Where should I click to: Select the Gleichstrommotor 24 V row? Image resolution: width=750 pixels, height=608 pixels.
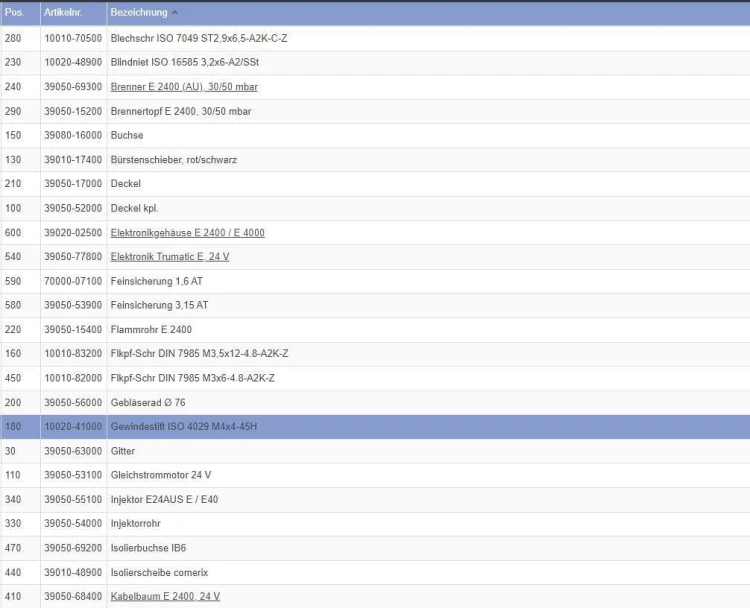[x=375, y=475]
